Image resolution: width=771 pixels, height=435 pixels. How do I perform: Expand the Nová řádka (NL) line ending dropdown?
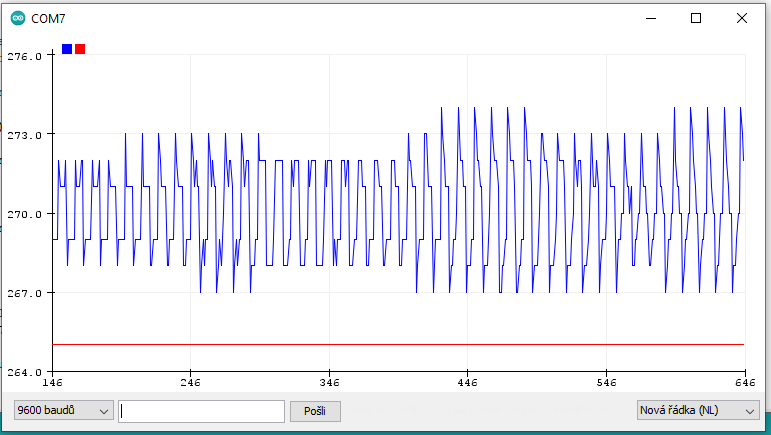click(698, 411)
